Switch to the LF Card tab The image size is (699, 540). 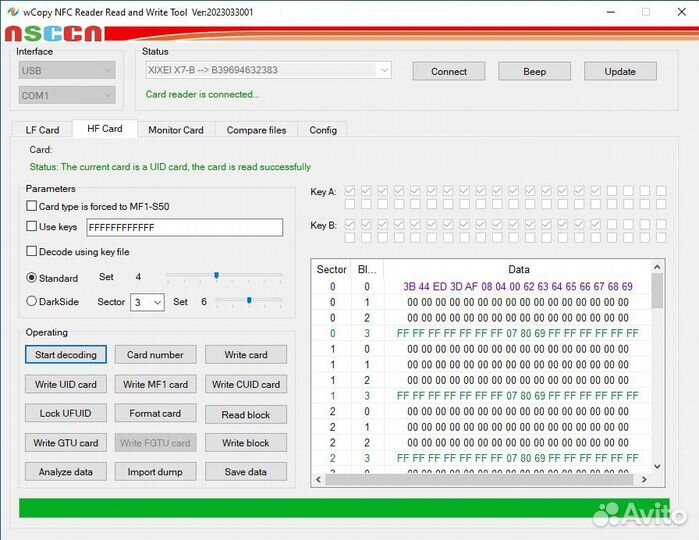click(42, 130)
